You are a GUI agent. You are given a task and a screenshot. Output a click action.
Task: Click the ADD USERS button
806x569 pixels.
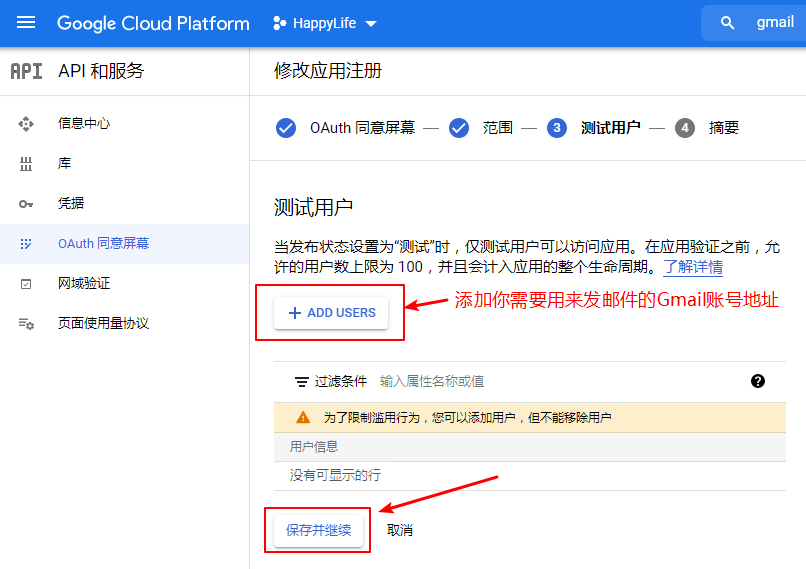pos(331,313)
